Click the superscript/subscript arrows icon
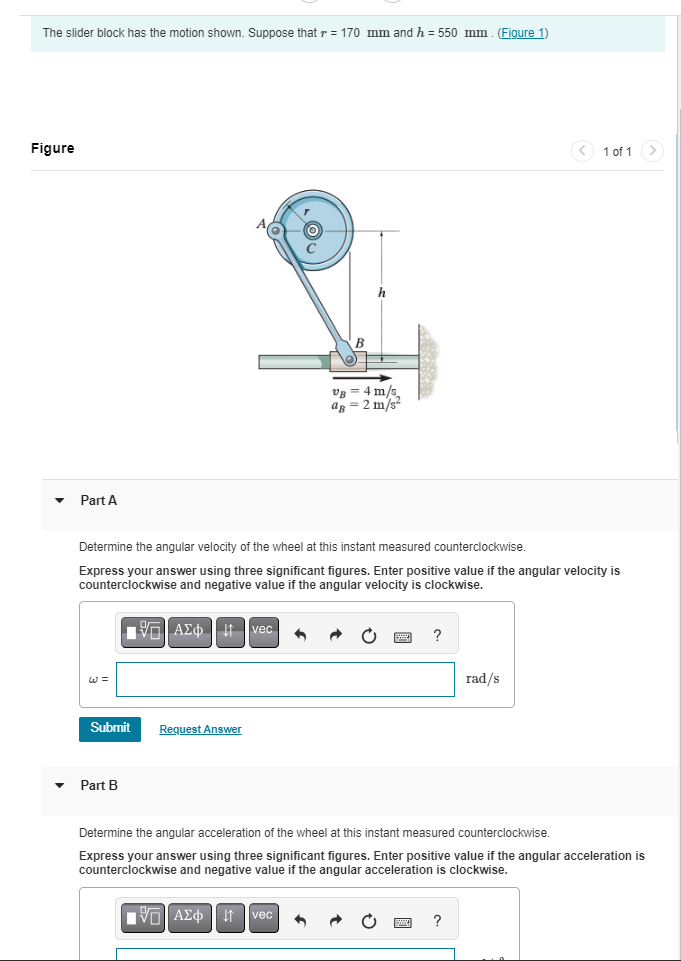The image size is (681, 961). click(229, 632)
